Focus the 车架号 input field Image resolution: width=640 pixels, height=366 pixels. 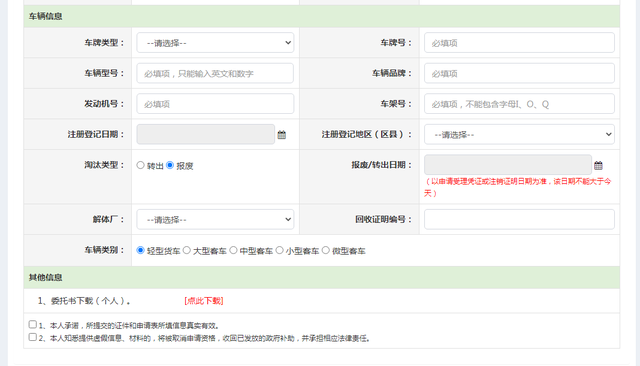(x=519, y=104)
